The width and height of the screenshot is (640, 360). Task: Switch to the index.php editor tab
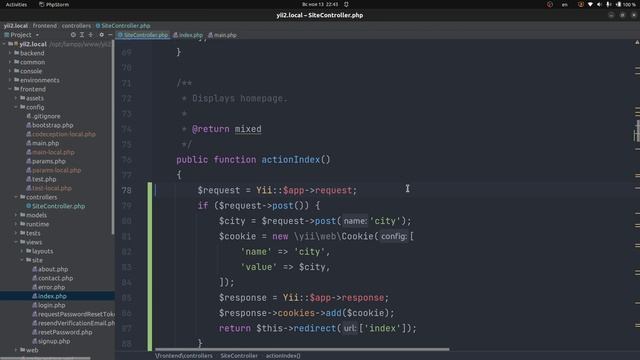pos(188,35)
